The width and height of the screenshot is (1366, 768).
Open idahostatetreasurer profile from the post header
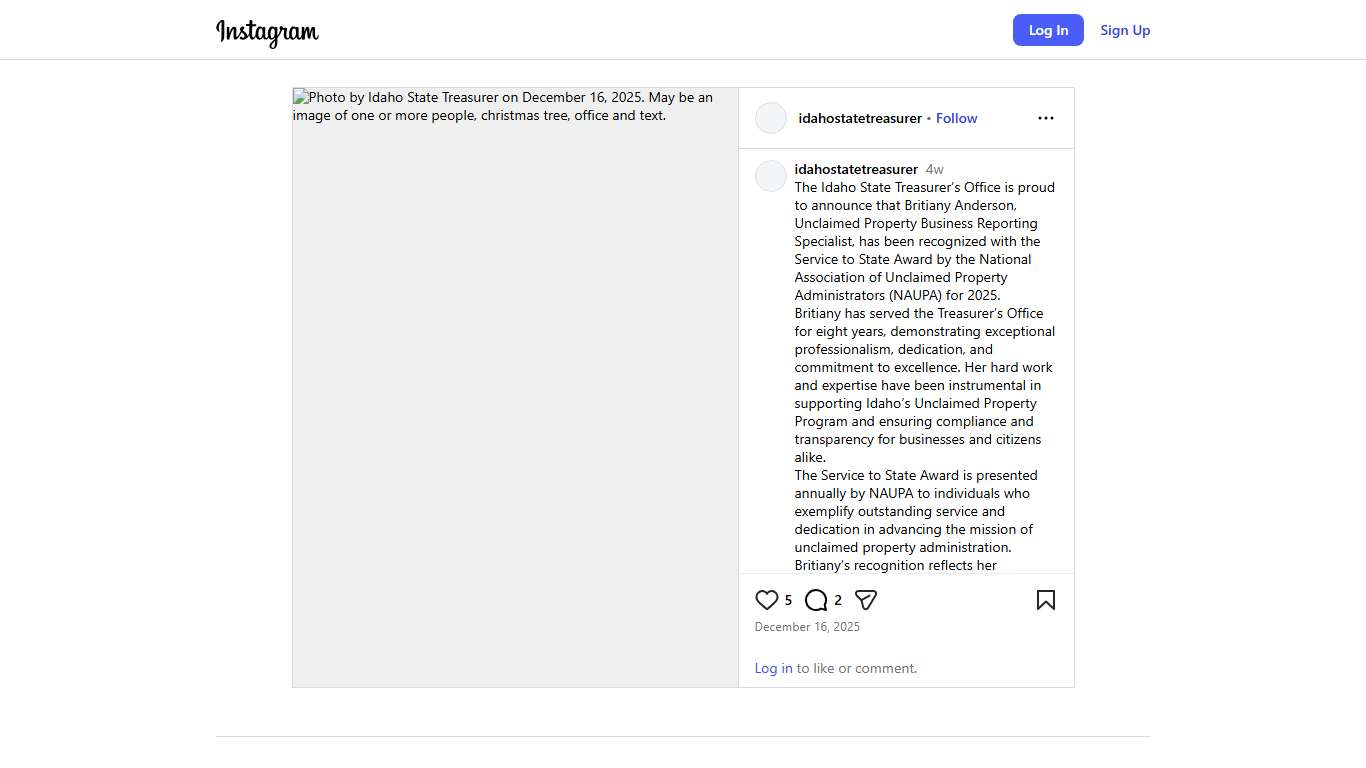tap(860, 118)
